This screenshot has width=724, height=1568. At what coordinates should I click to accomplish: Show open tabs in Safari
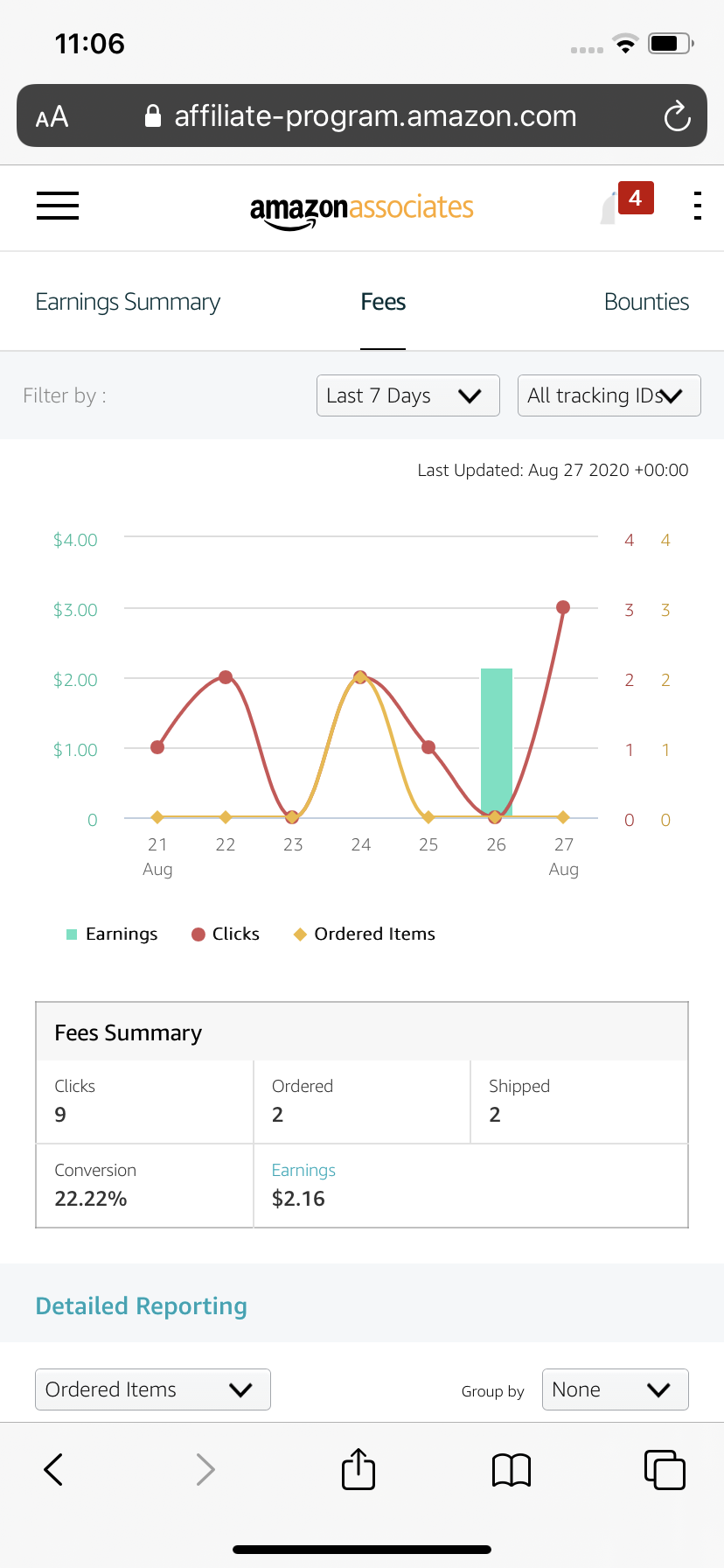click(x=665, y=1469)
